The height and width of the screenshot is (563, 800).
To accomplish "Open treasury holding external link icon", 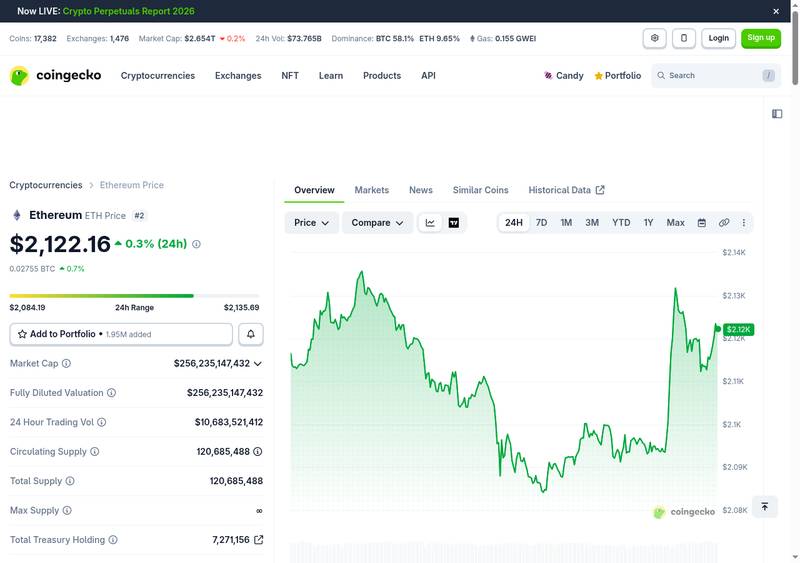I will (x=259, y=540).
